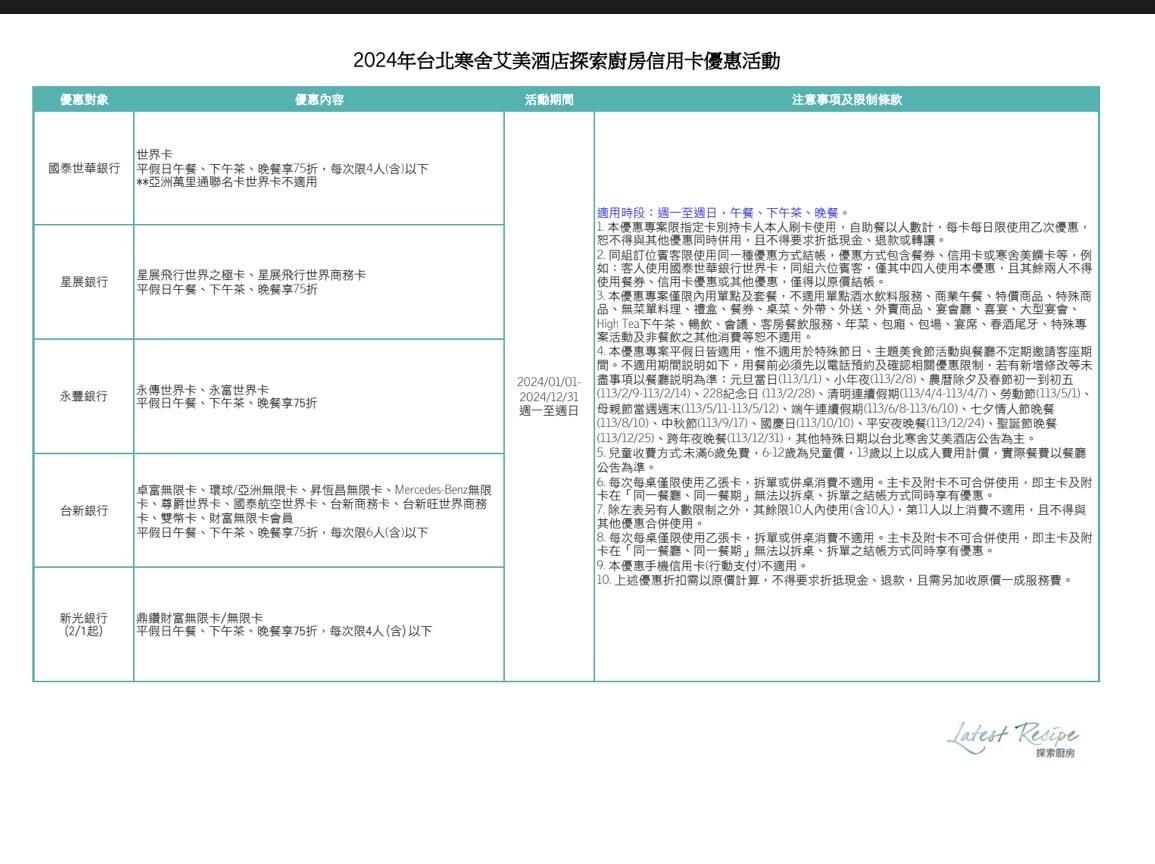Select the blue line 適用時段：週一至週日
Screen dimensions: 1155x864
[723, 213]
